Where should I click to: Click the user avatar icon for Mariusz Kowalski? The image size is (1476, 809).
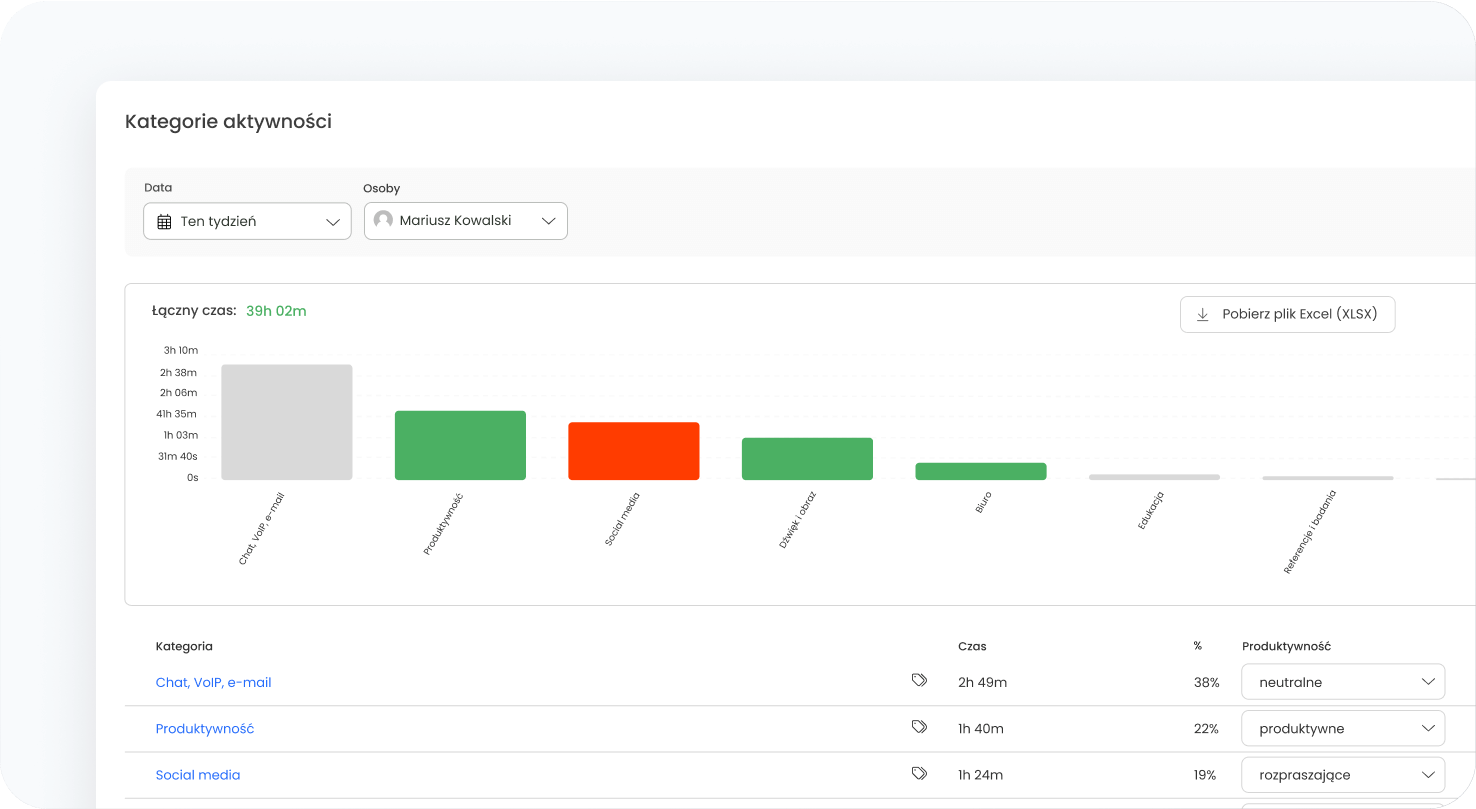click(383, 220)
